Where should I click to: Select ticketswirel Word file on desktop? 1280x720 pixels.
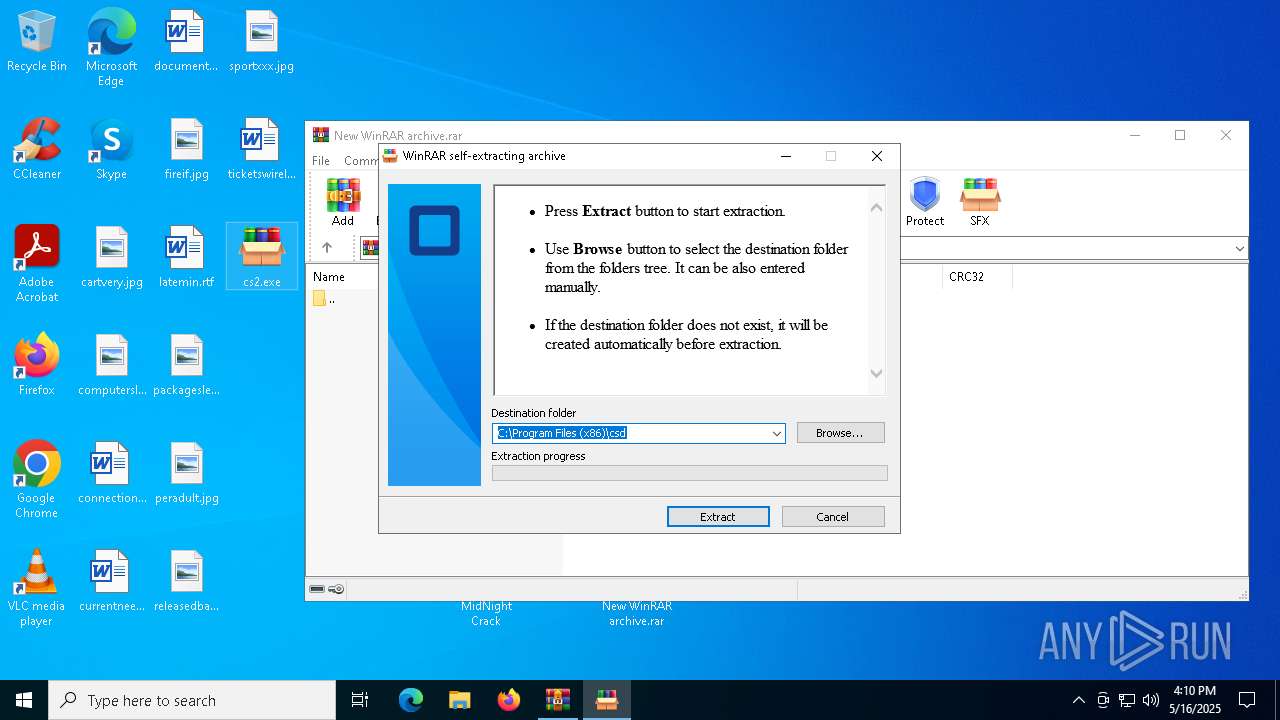click(x=261, y=150)
